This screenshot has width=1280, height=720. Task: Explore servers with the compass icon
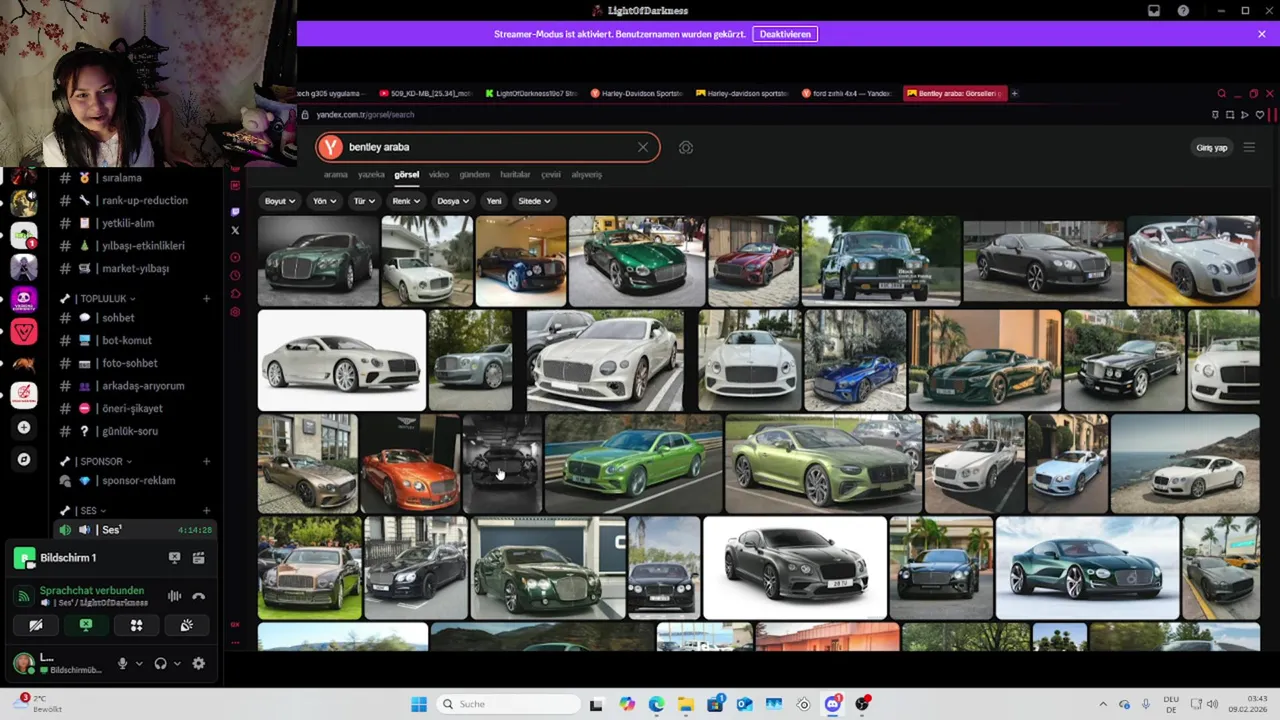(24, 459)
